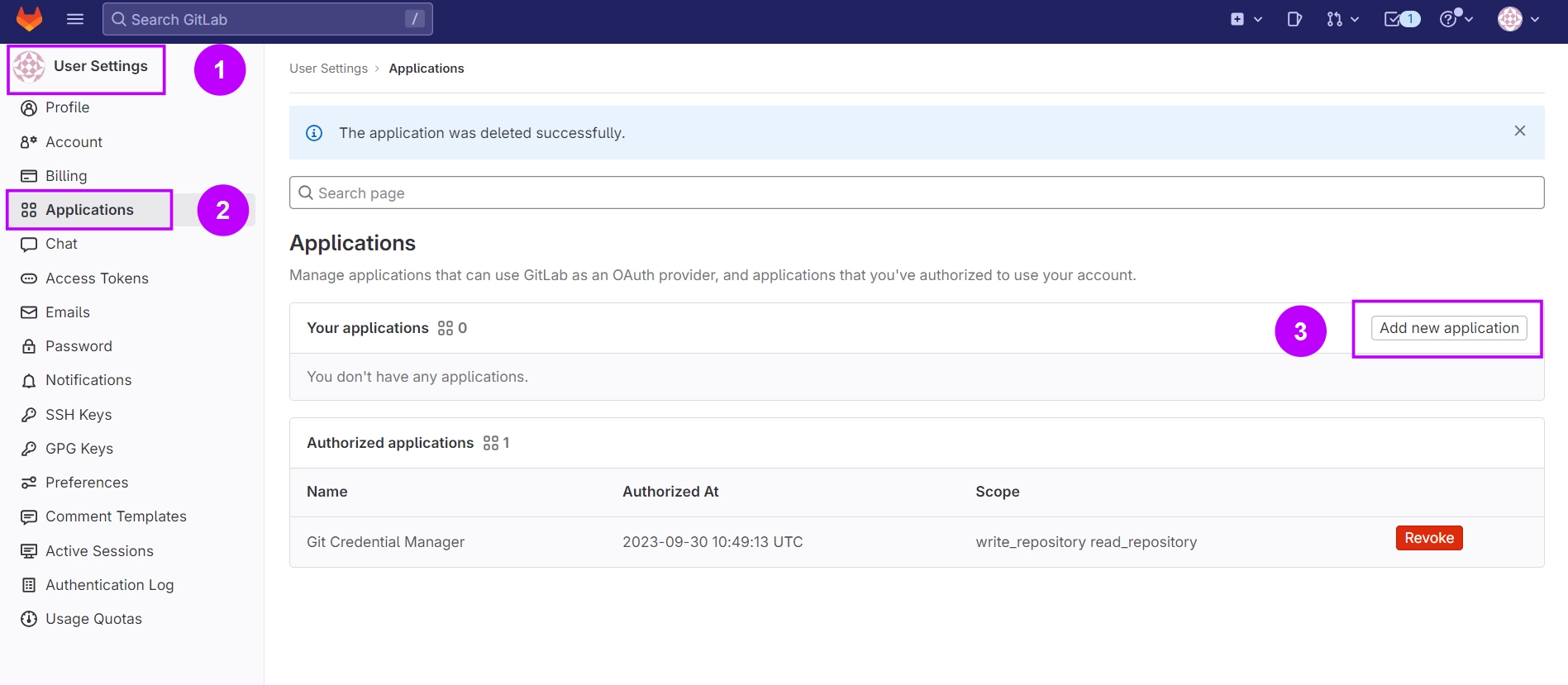Expand the create new dropdown

click(x=1246, y=19)
